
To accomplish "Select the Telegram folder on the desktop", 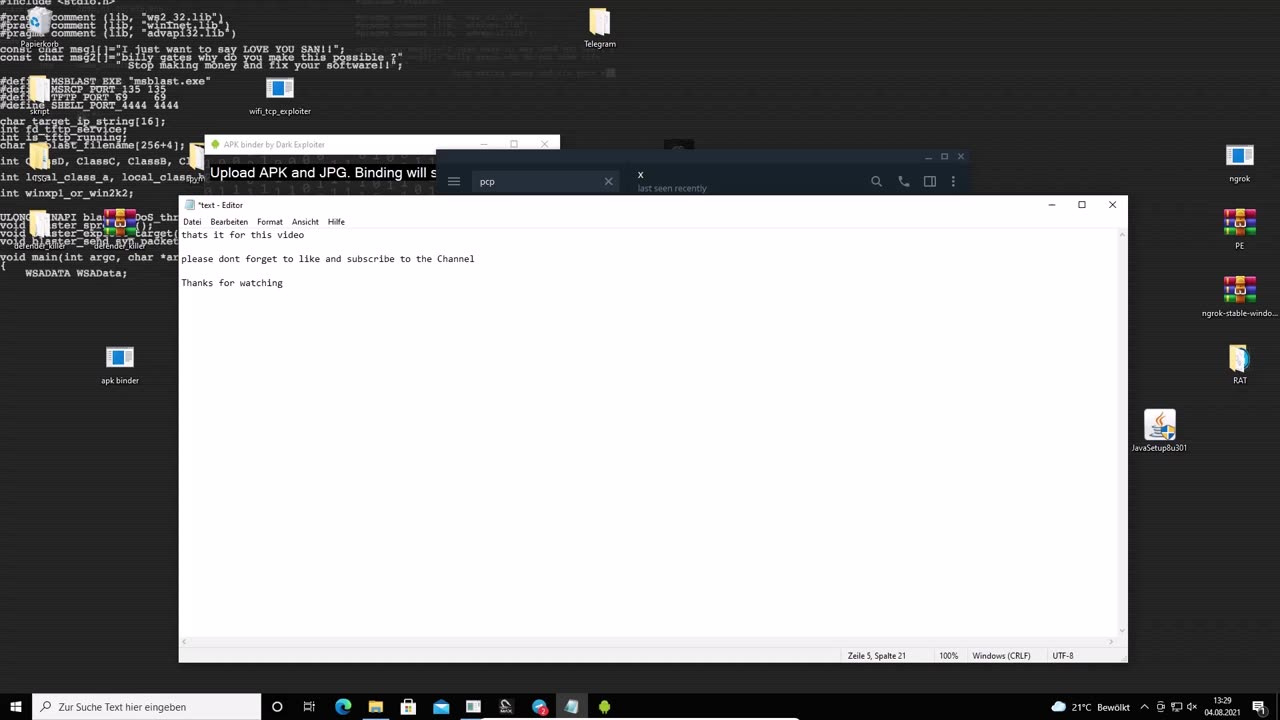I will point(600,28).
